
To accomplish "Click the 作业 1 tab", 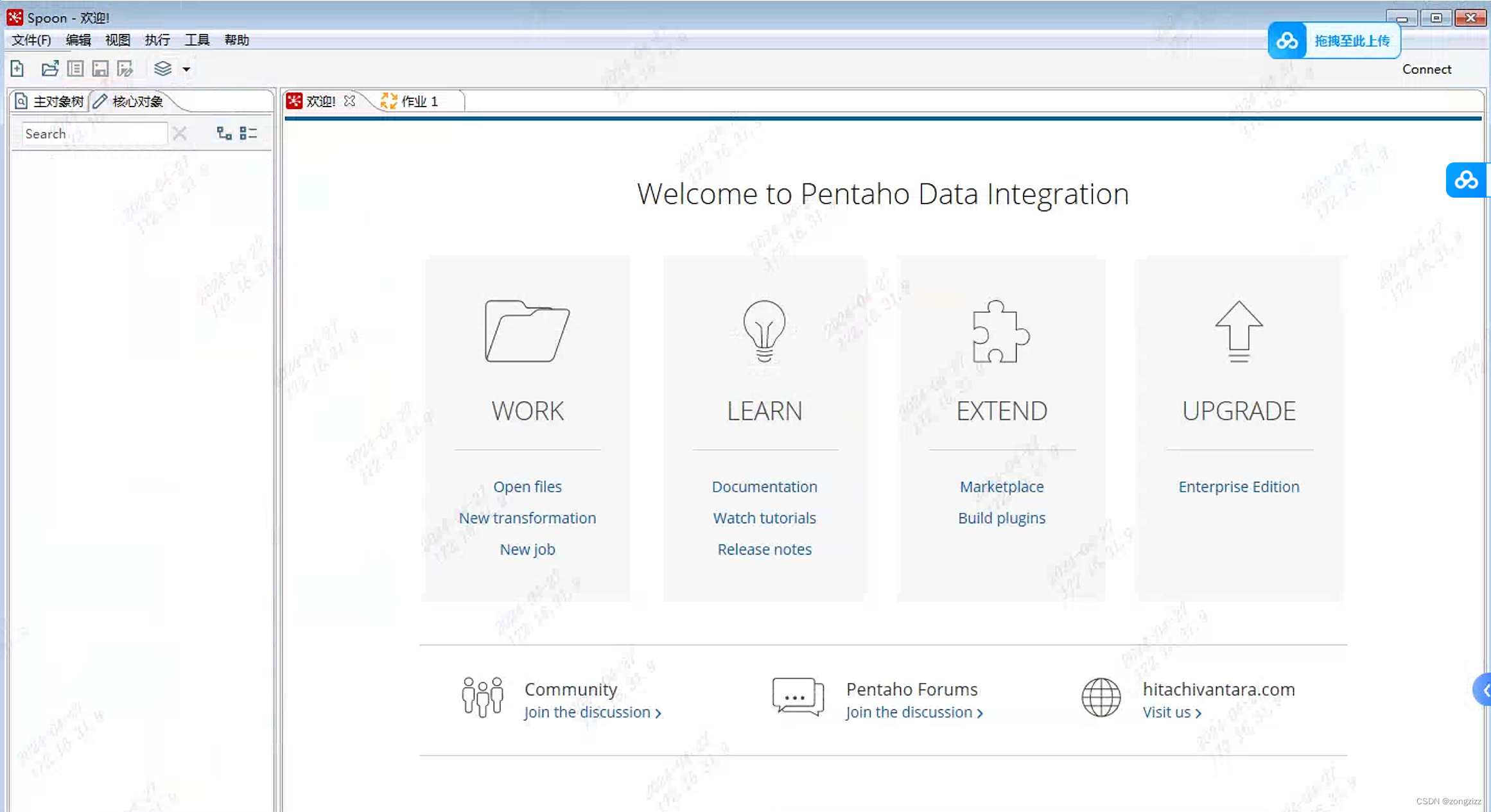I will pos(420,100).
